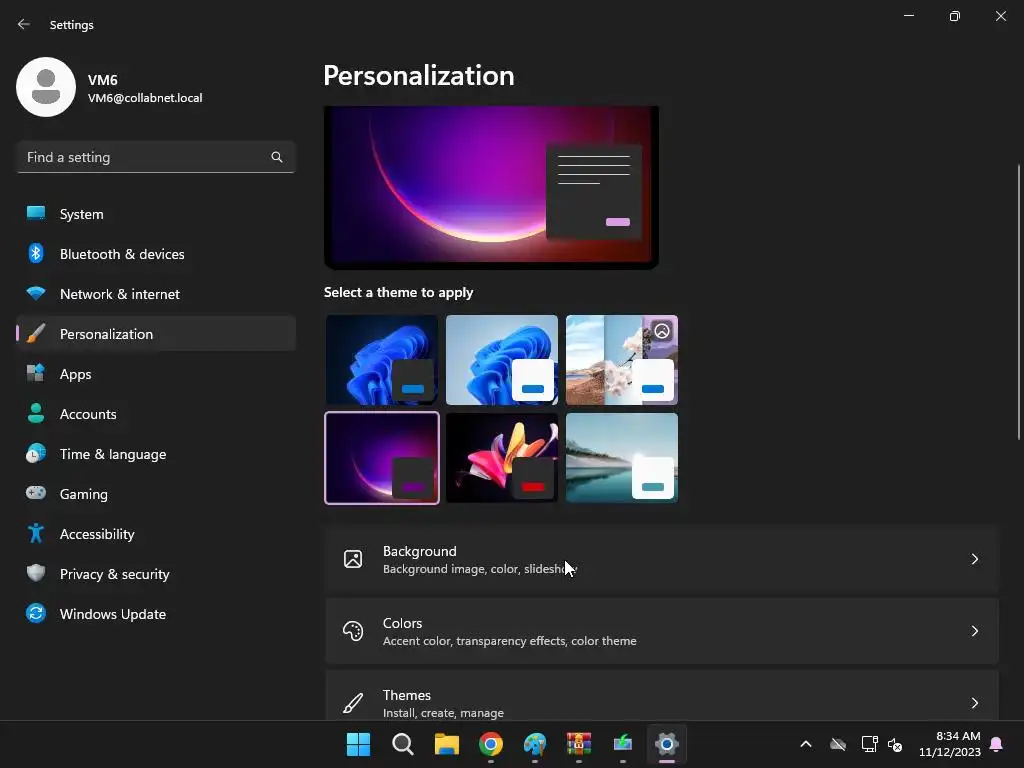Open the Background settings row
The image size is (1024, 768).
(662, 559)
